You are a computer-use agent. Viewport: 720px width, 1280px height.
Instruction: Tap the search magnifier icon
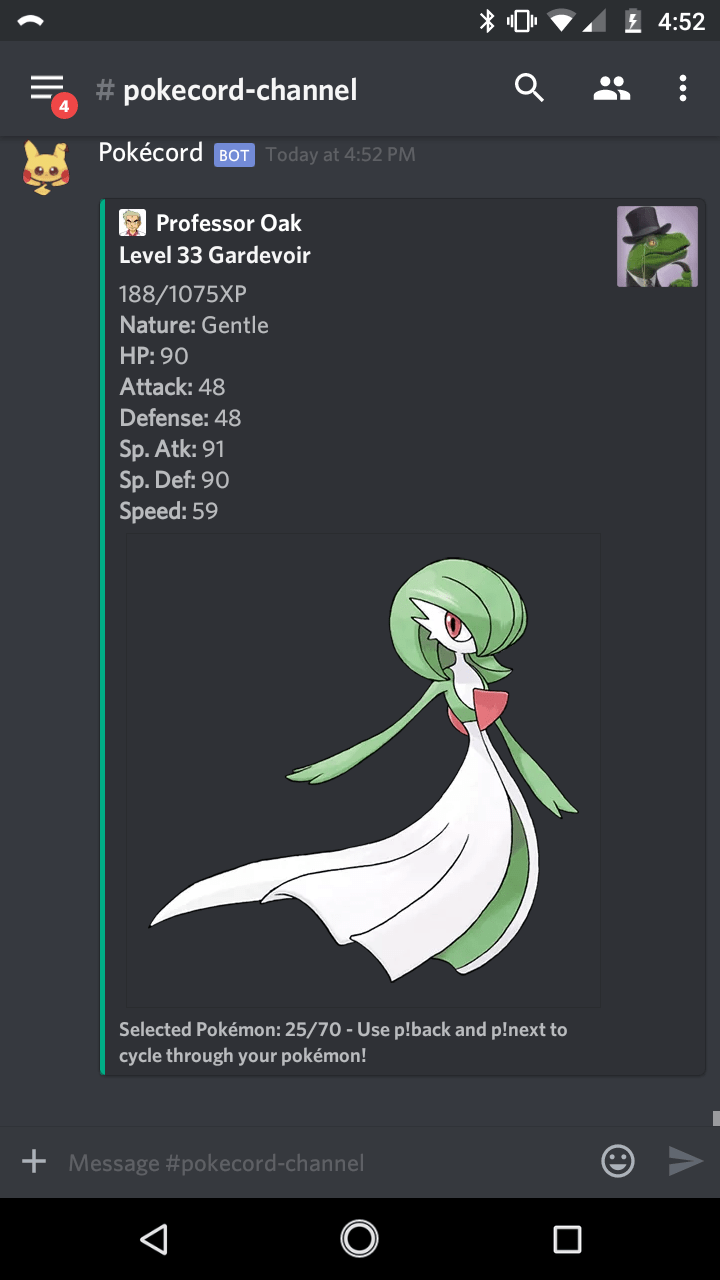(529, 89)
